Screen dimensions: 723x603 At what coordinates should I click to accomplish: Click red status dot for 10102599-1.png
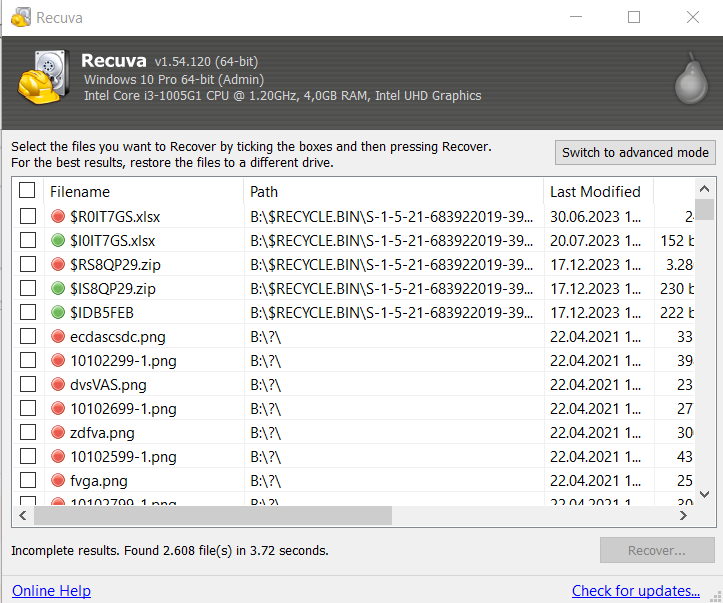click(58, 456)
